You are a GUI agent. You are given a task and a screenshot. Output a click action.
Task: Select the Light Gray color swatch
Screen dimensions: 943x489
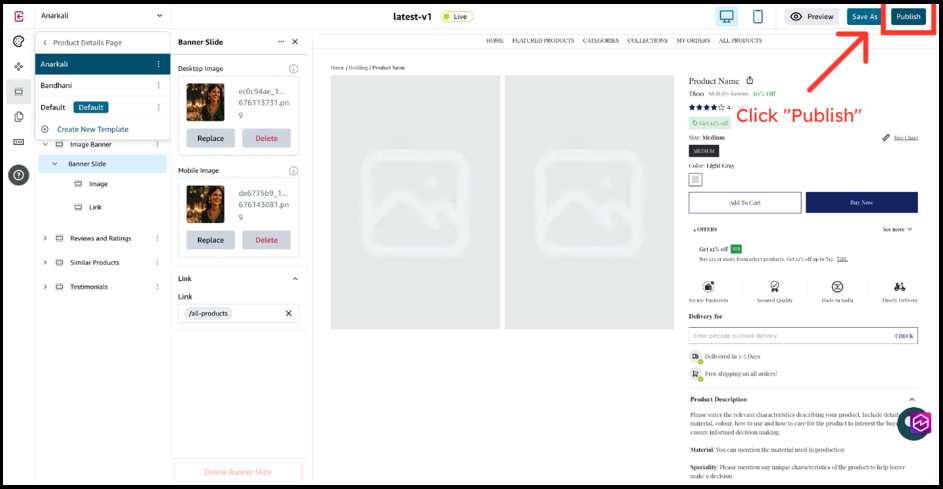[695, 180]
